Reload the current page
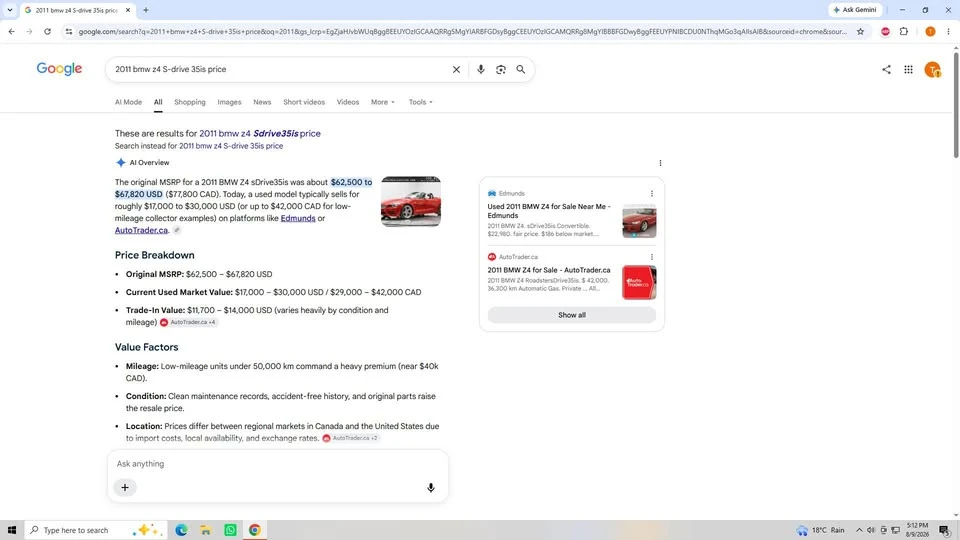Image resolution: width=960 pixels, height=540 pixels. (47, 31)
